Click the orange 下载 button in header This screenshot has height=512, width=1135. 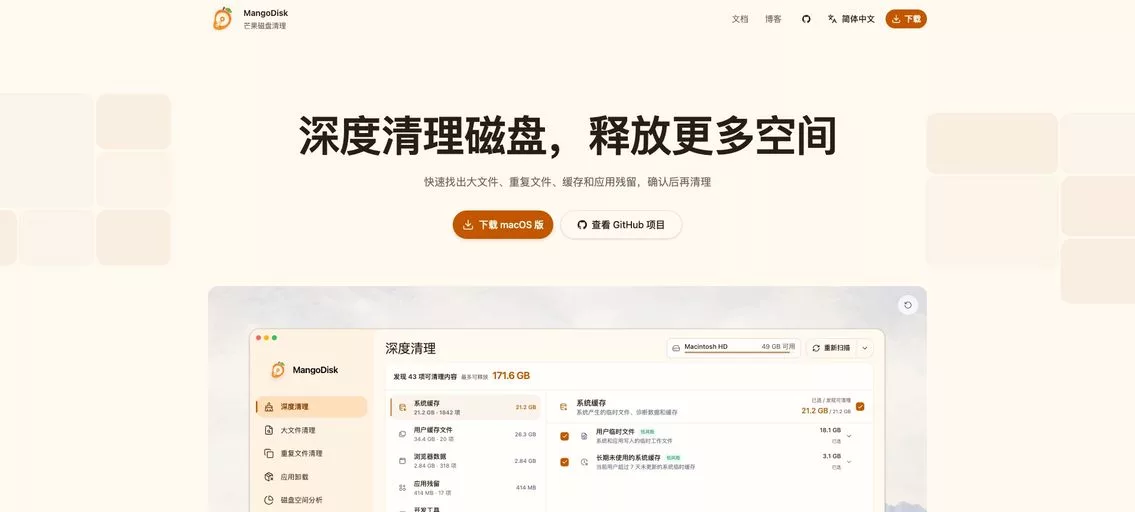(x=906, y=19)
